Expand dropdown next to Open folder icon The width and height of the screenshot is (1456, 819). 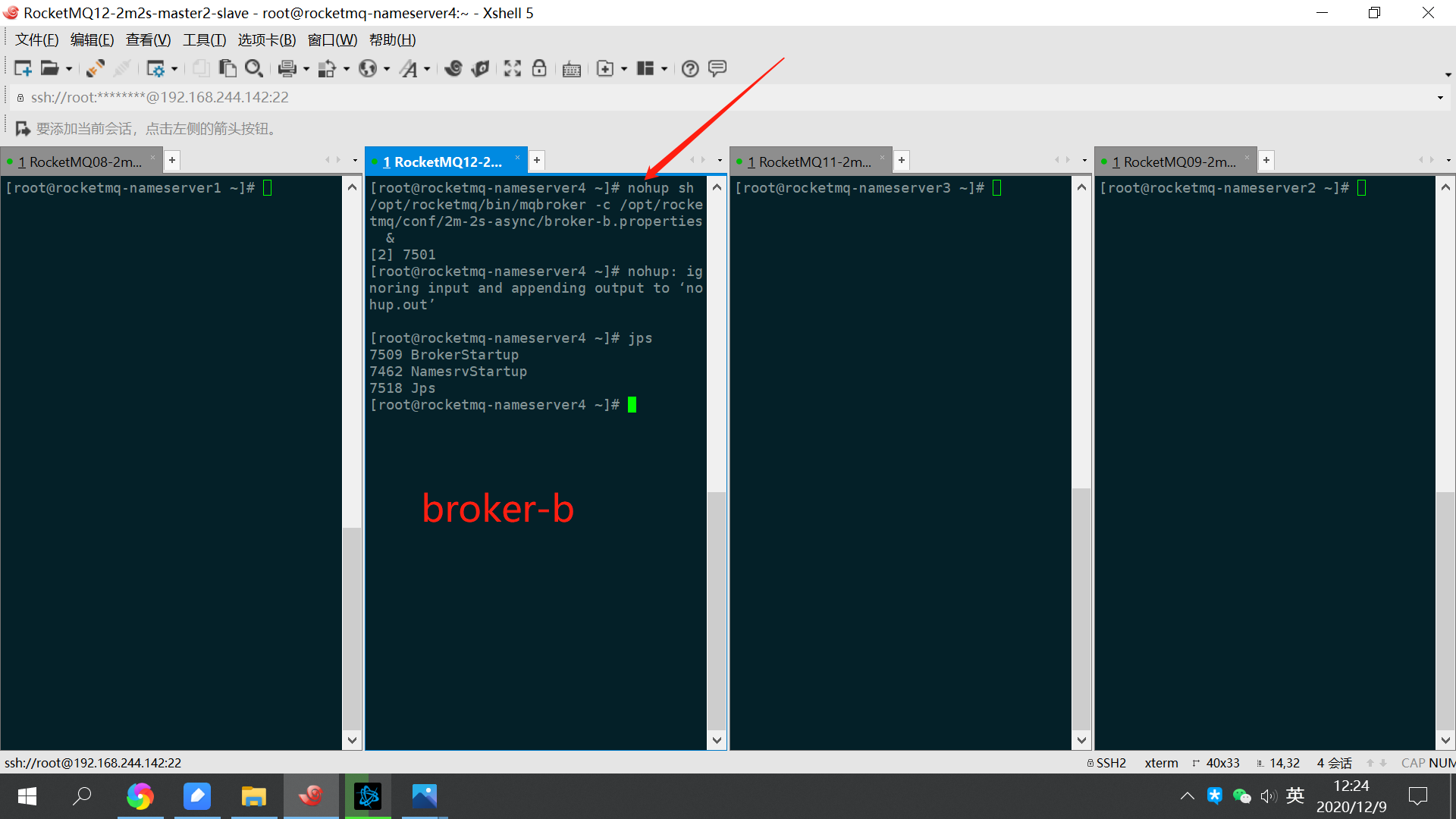click(69, 69)
